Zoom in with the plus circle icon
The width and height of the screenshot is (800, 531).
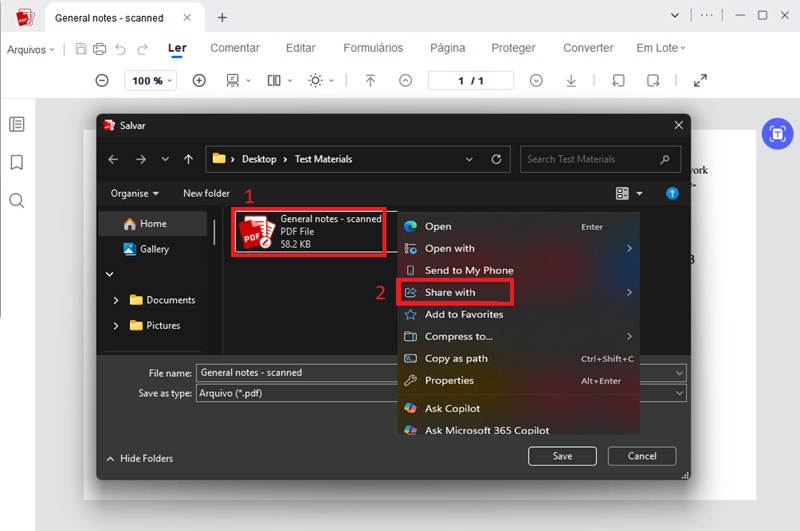[x=199, y=80]
